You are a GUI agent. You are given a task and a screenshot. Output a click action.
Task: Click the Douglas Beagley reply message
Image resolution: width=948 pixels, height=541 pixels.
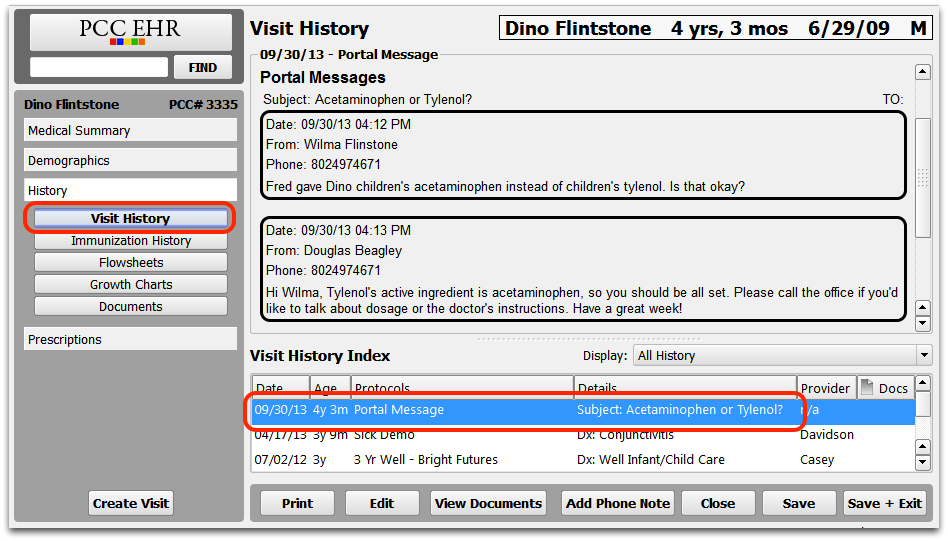pos(583,269)
